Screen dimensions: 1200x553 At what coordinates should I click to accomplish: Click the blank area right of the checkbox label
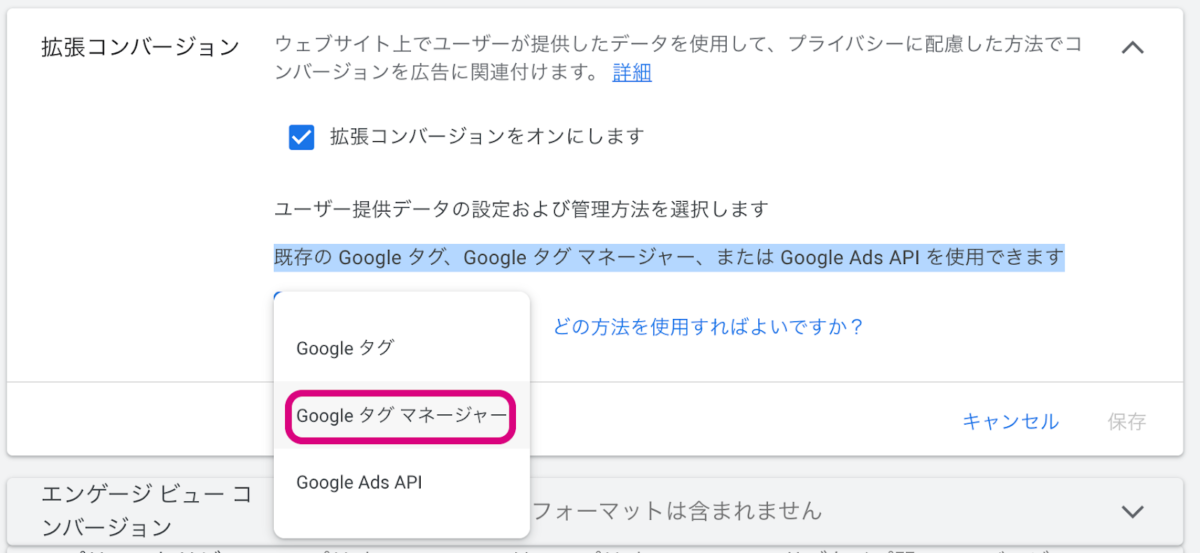pyautogui.click(x=850, y=137)
